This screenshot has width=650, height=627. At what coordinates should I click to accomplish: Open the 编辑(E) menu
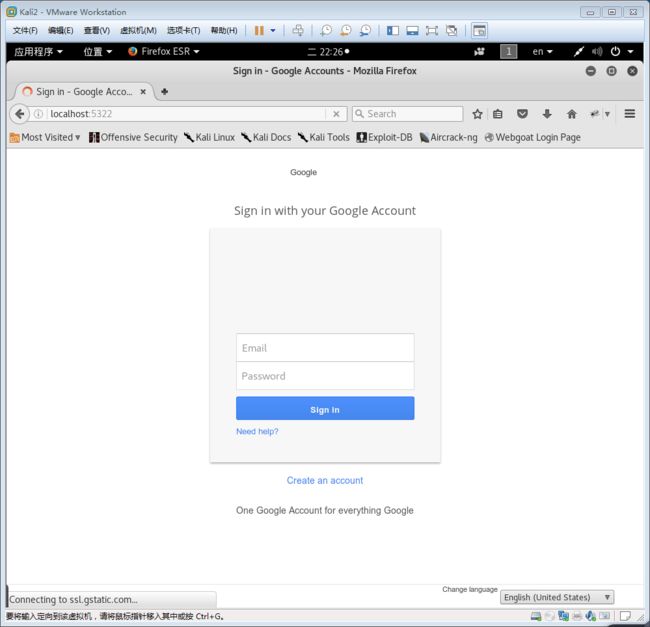[61, 31]
